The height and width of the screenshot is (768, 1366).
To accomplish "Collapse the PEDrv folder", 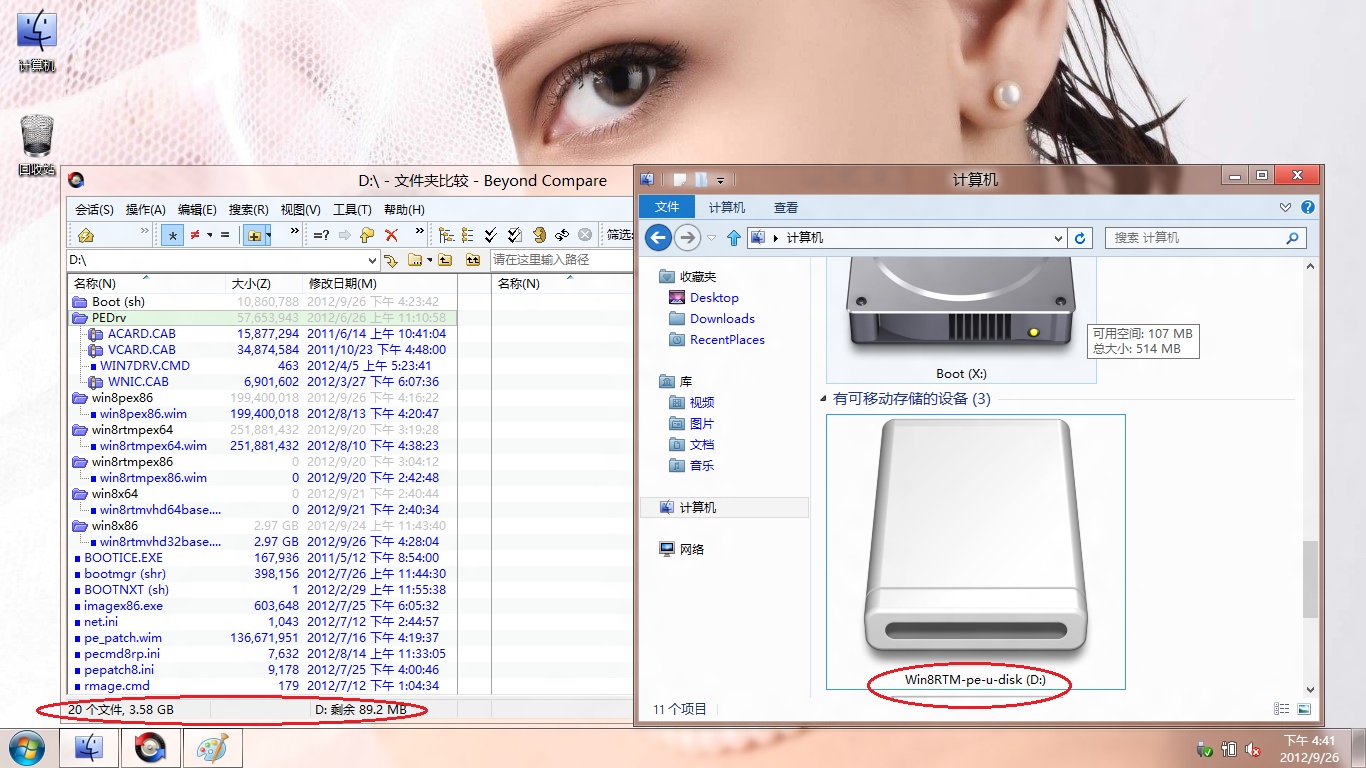I will point(79,318).
